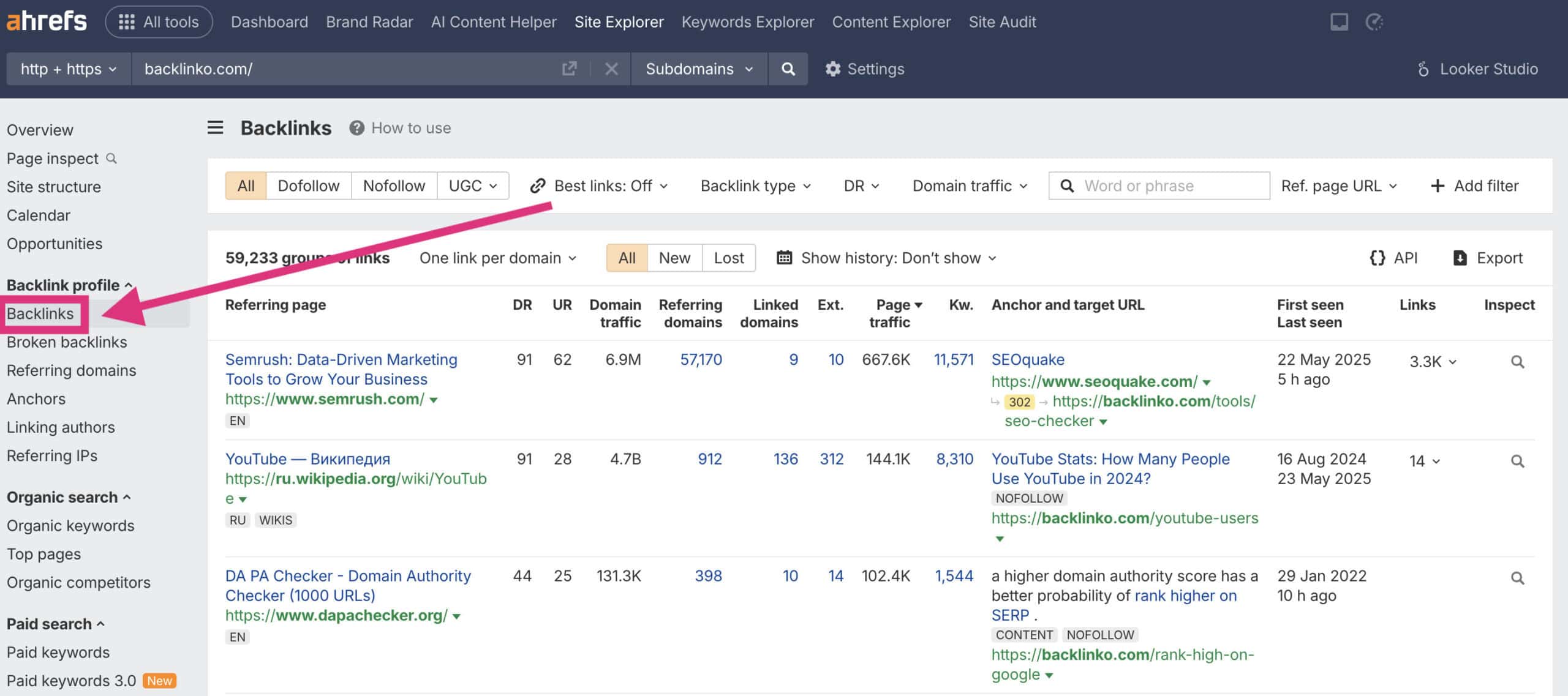Switch to Keywords Explorer
This screenshot has height=696, width=1568.
(748, 22)
